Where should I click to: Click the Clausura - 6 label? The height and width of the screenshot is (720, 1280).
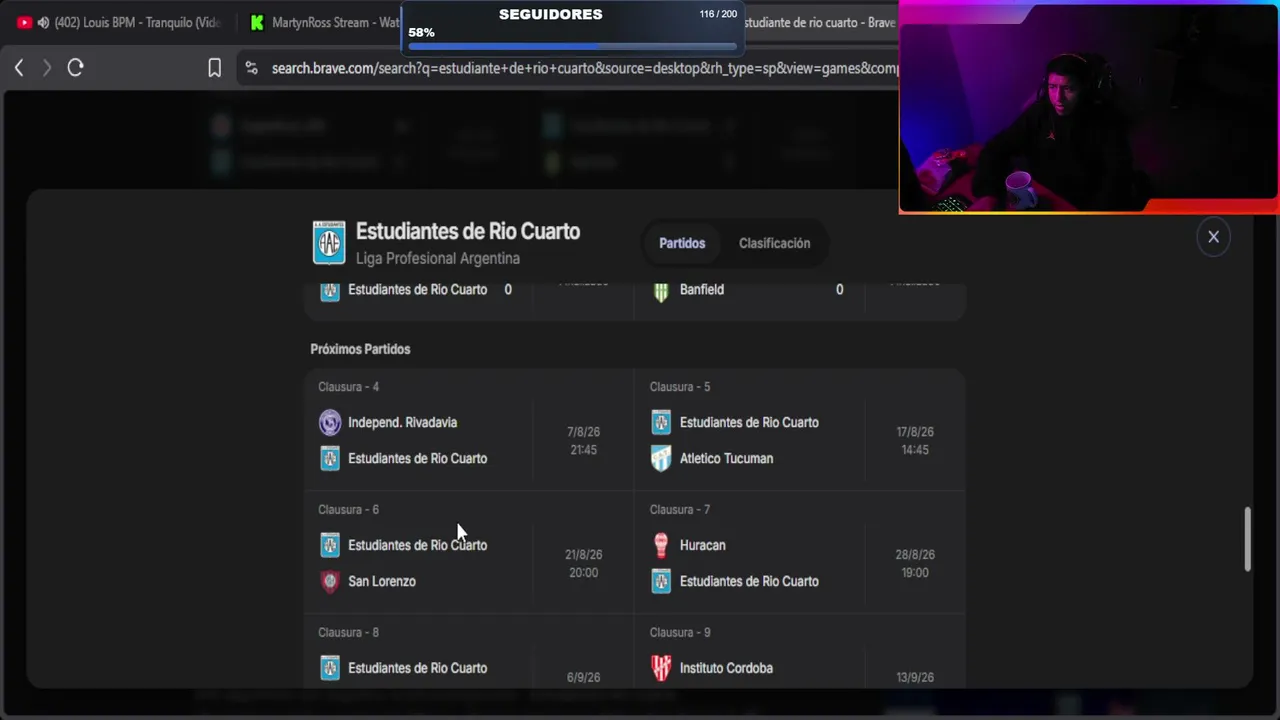(348, 510)
